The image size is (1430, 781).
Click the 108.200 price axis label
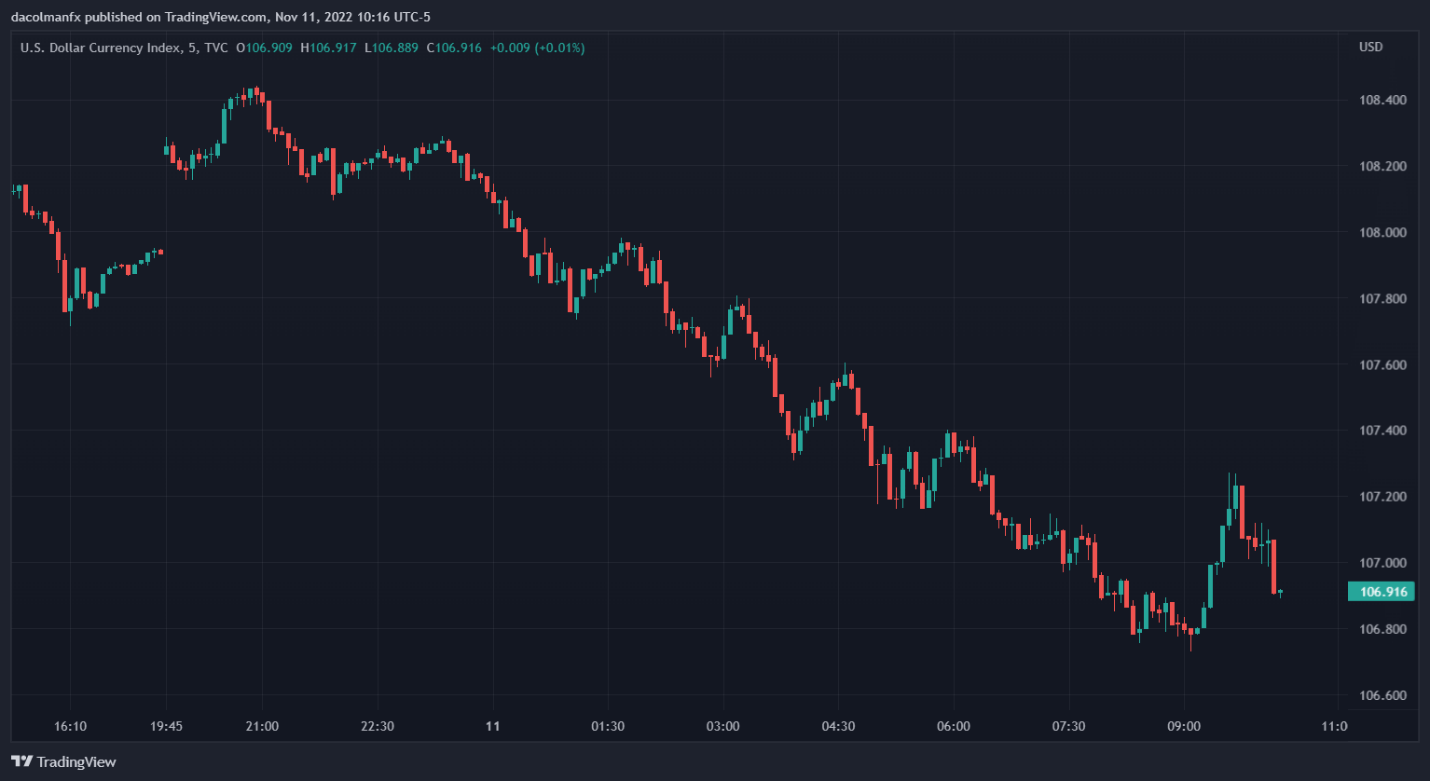(x=1385, y=166)
